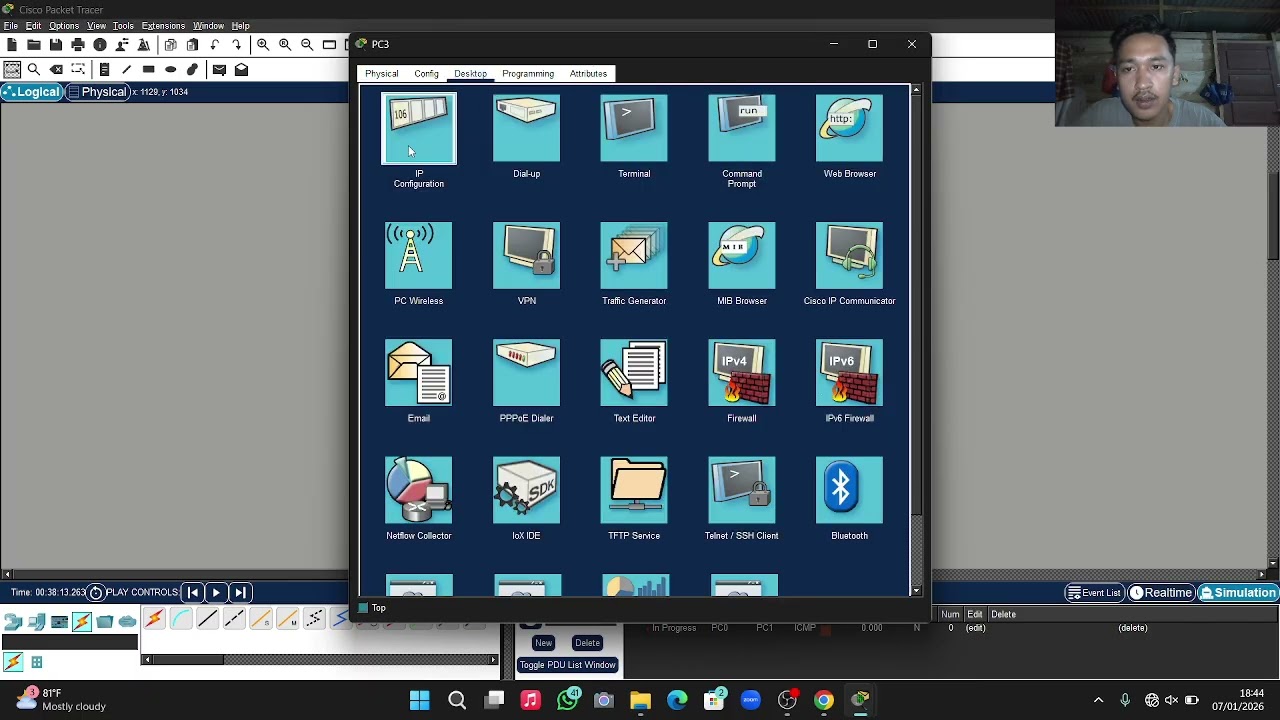Image resolution: width=1280 pixels, height=720 pixels.
Task: Open the Options menu
Action: pyautogui.click(x=64, y=26)
